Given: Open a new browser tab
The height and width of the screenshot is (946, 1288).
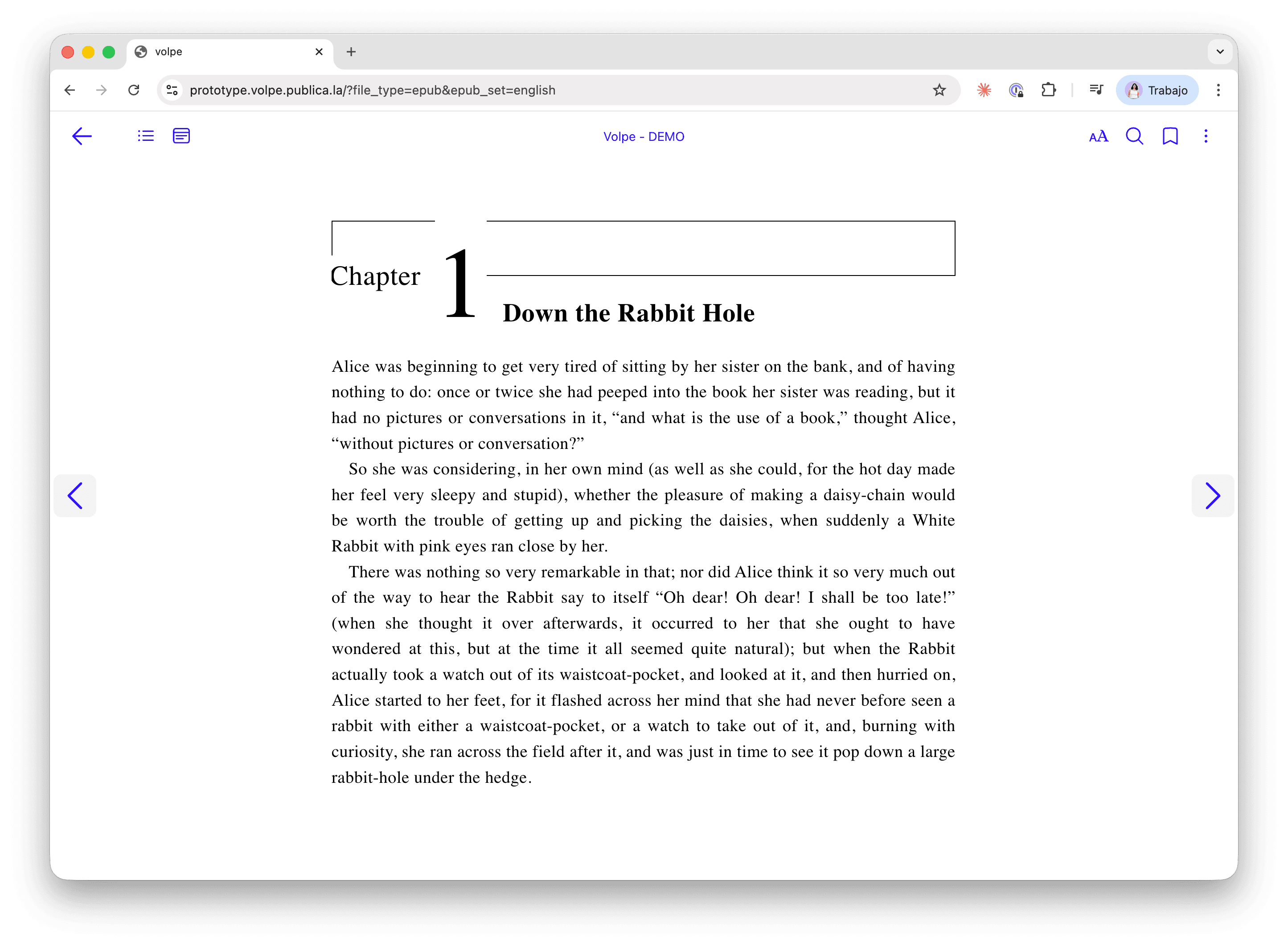Looking at the screenshot, I should (x=351, y=52).
